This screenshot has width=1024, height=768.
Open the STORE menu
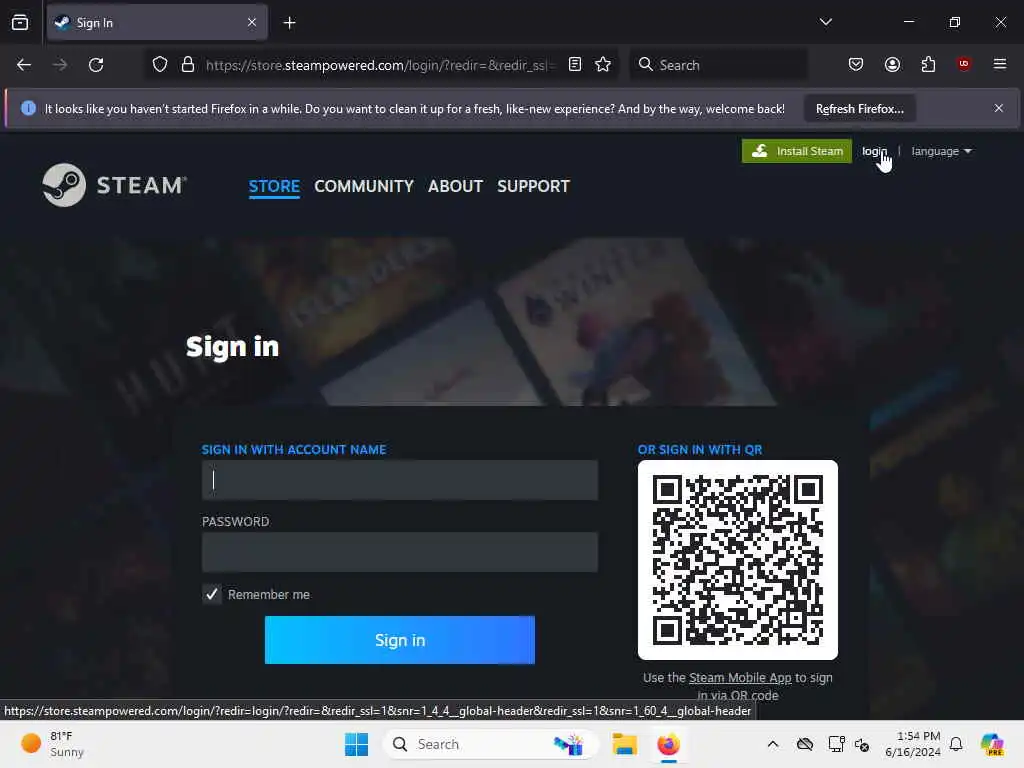(x=274, y=186)
